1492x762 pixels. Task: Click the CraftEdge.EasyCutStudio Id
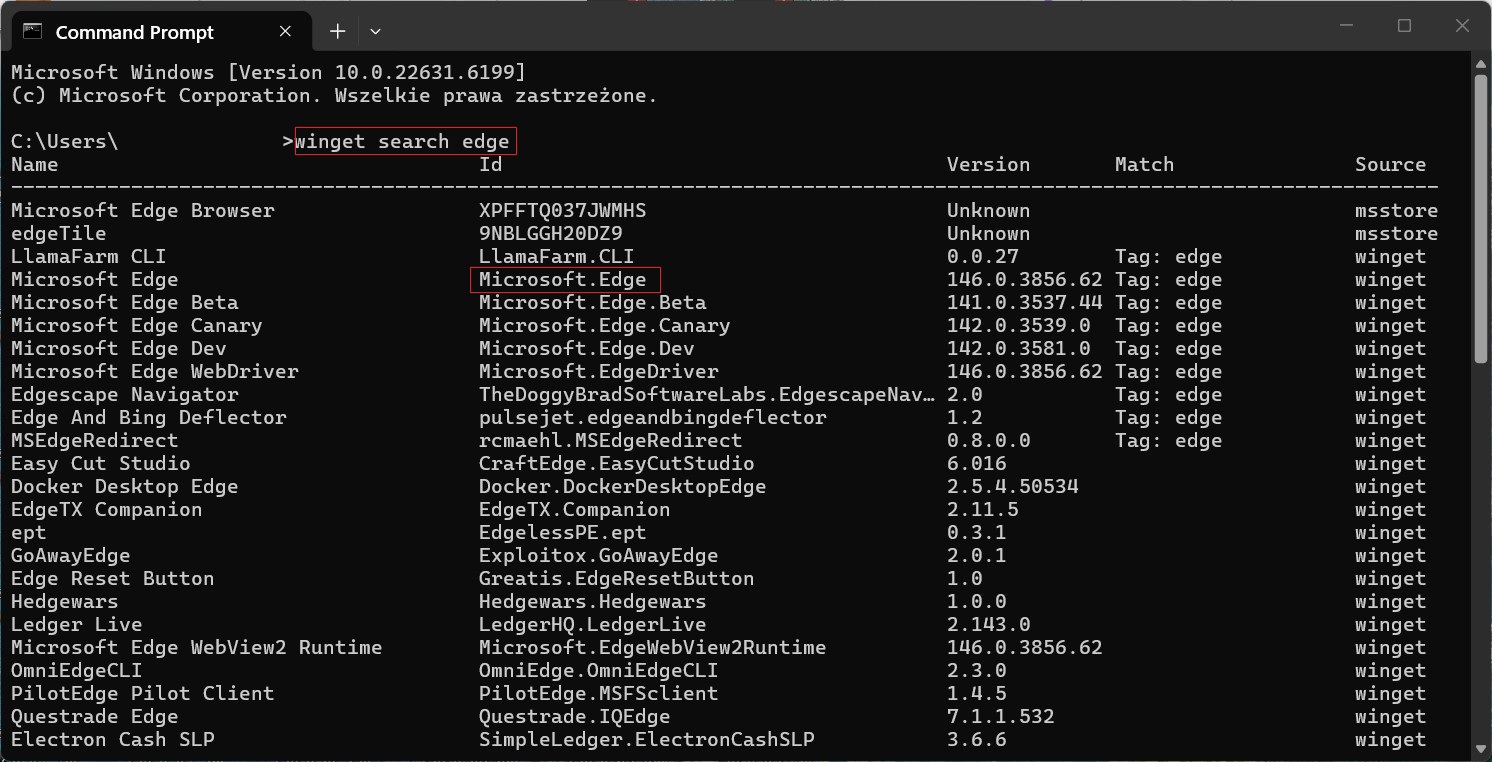point(616,464)
